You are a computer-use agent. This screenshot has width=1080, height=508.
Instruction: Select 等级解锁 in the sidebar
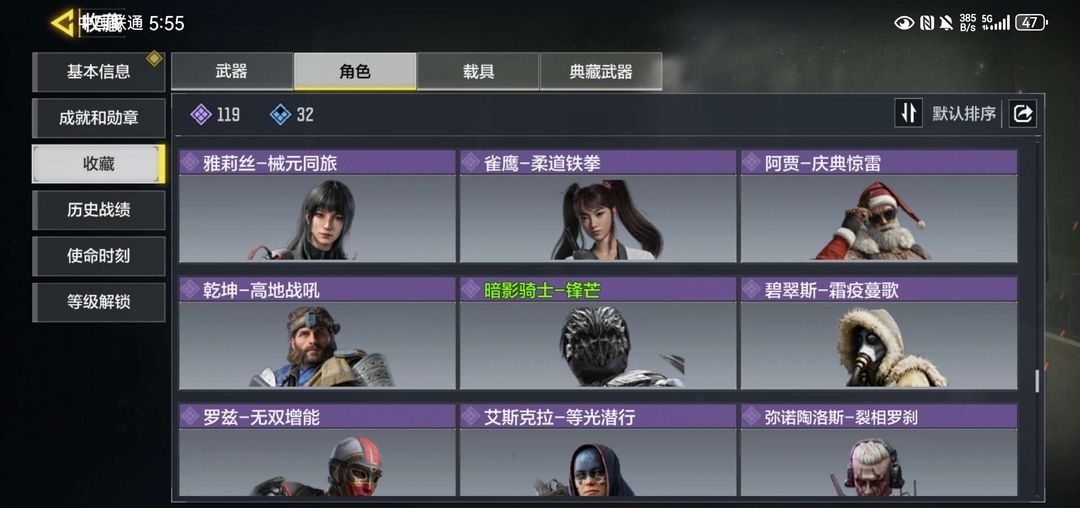98,302
